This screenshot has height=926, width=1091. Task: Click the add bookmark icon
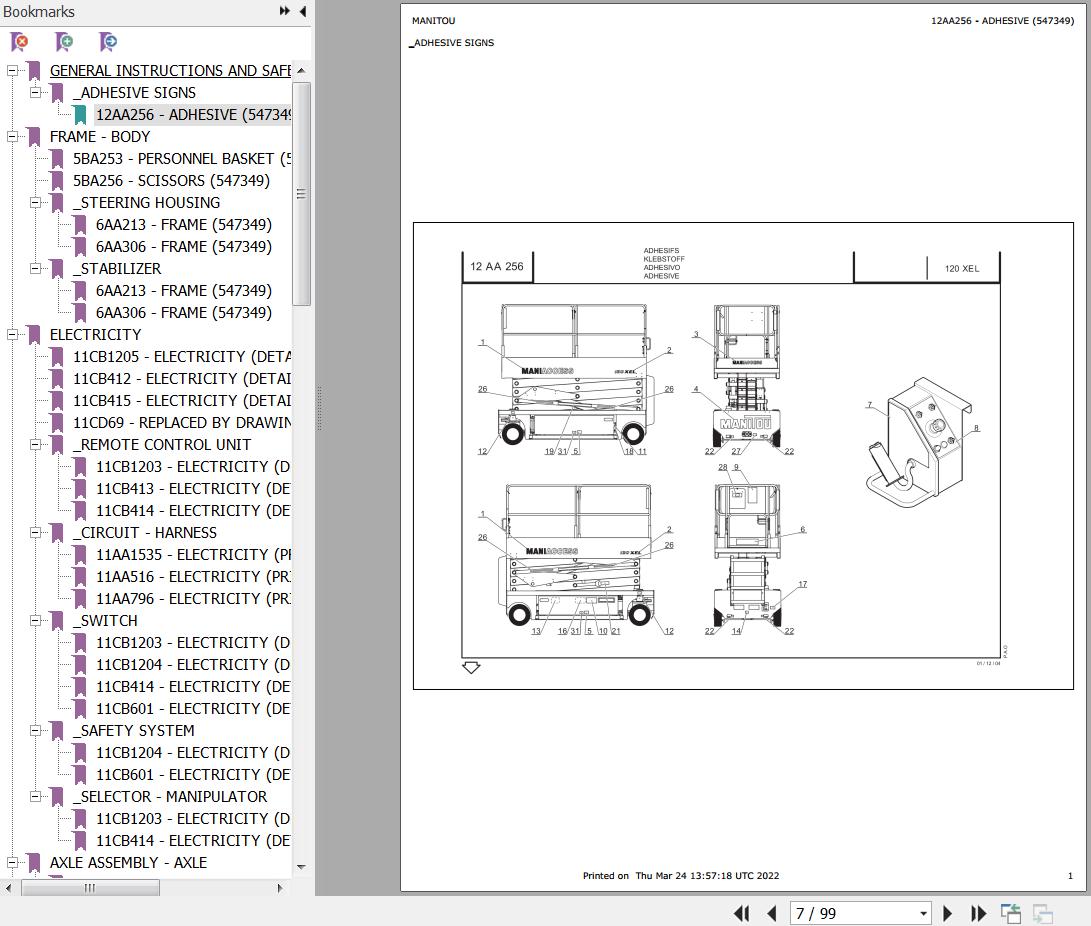pos(64,42)
